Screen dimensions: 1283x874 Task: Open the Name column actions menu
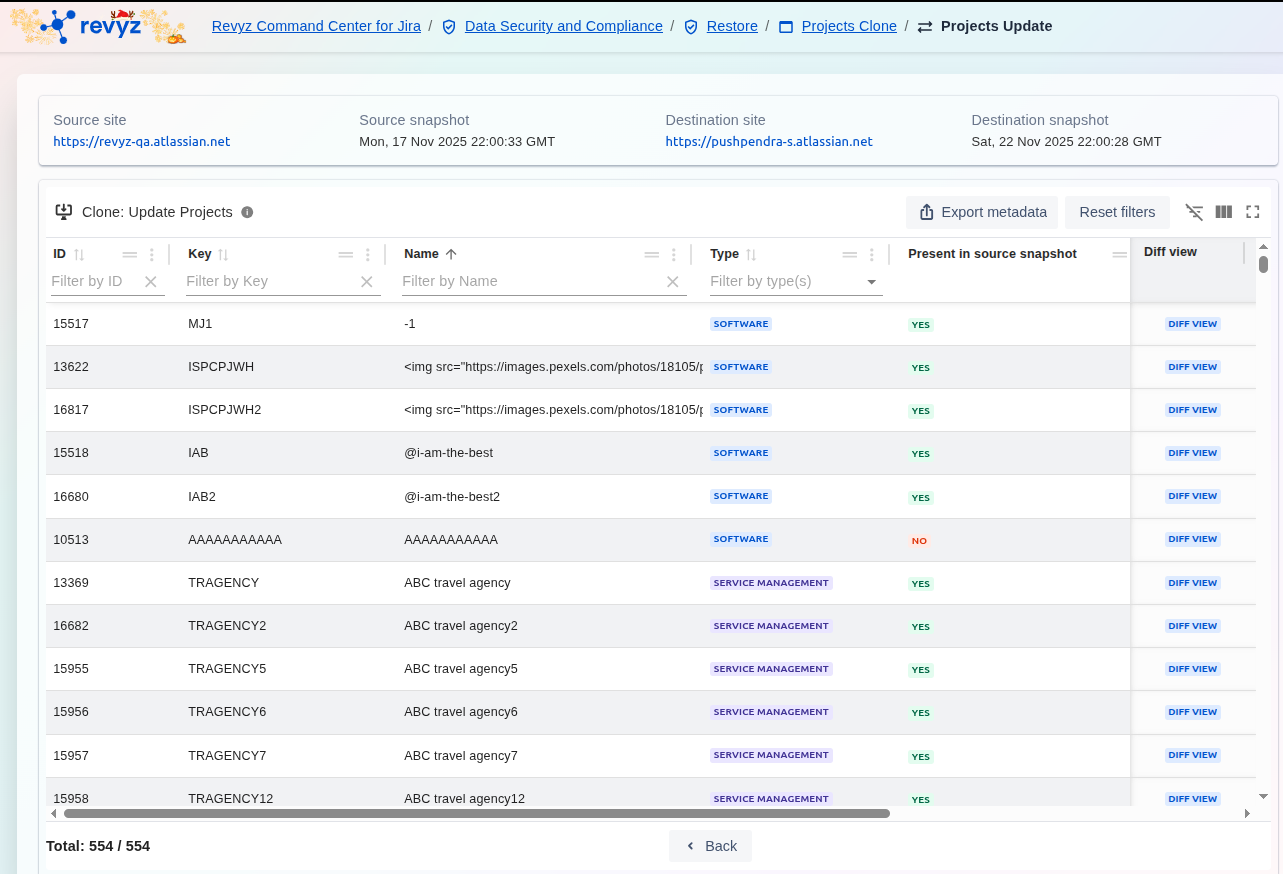pos(674,255)
